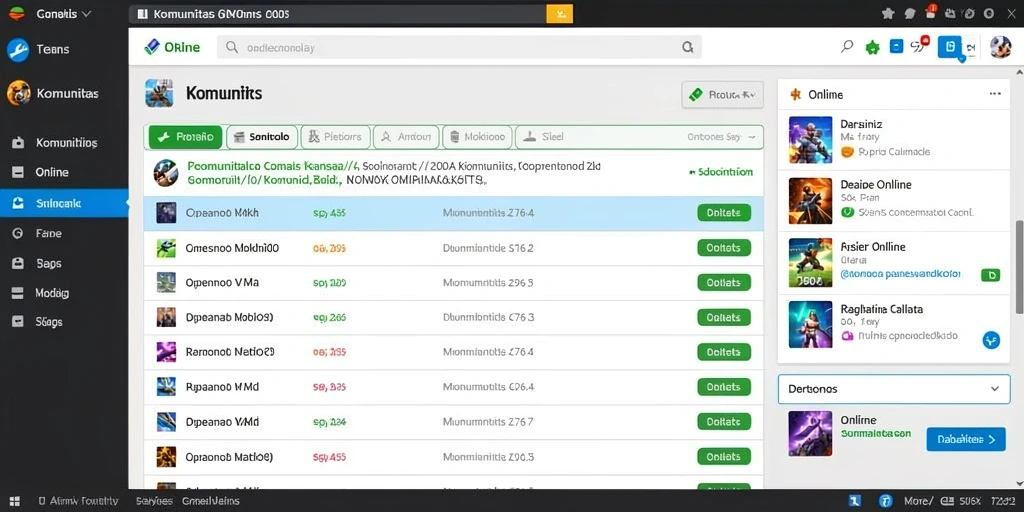Click the star icon in the title bar

coord(888,13)
